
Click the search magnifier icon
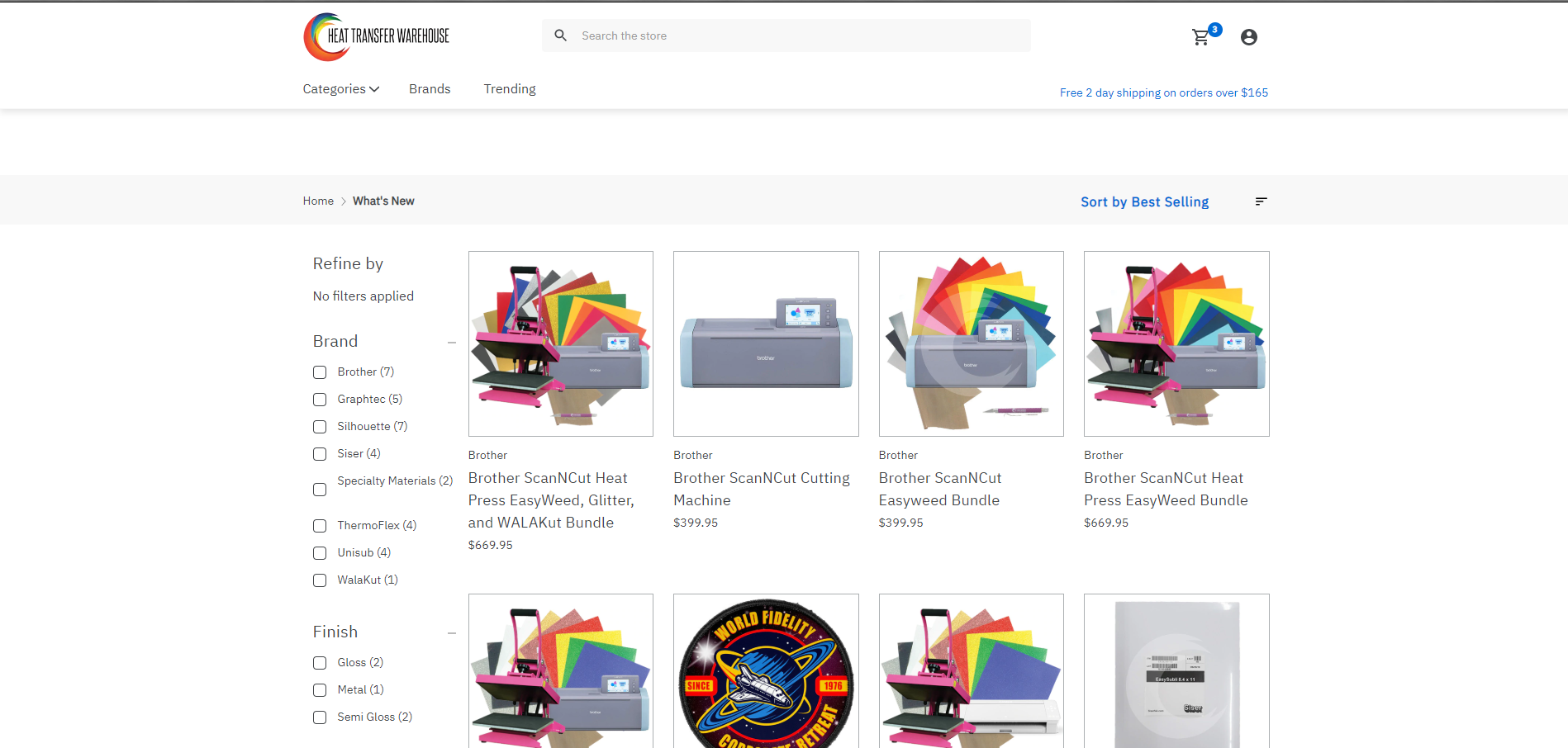point(560,36)
